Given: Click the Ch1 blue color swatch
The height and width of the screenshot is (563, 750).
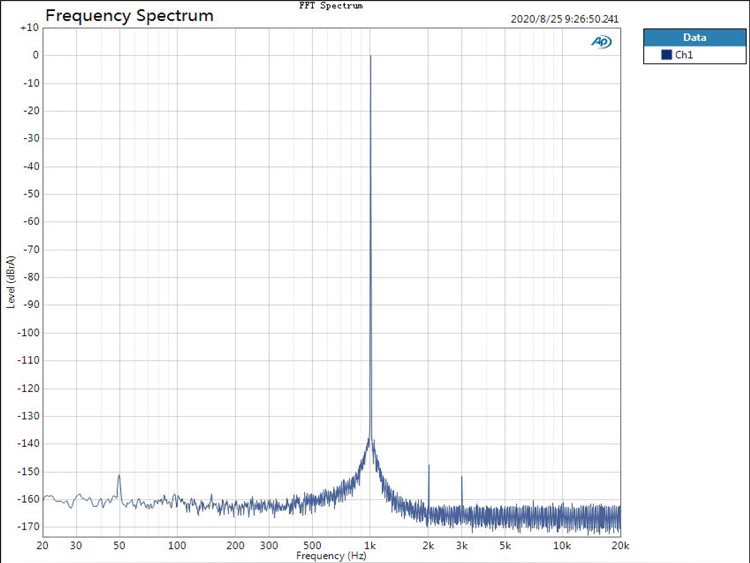Looking at the screenshot, I should coord(666,55).
